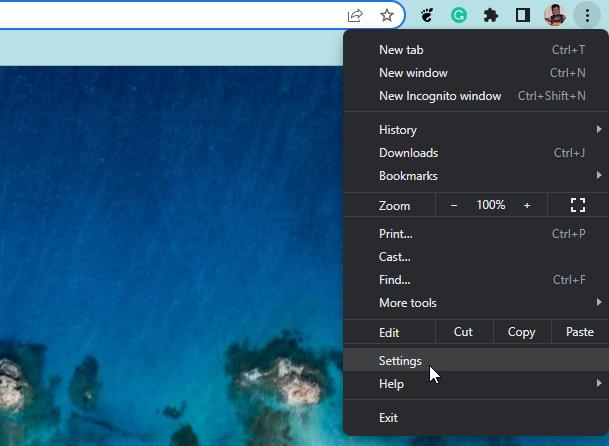Click the share page icon in address bar

coord(355,16)
